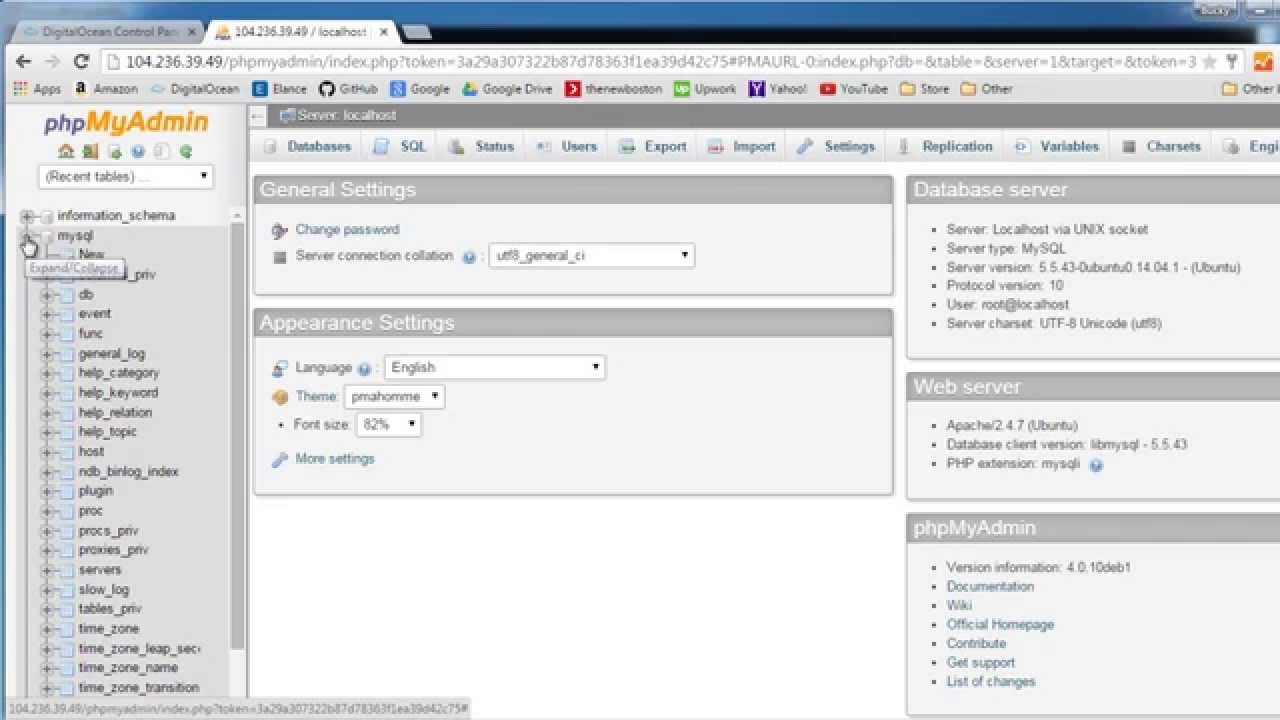The height and width of the screenshot is (720, 1280).
Task: Open the Font size dropdown
Action: point(388,425)
